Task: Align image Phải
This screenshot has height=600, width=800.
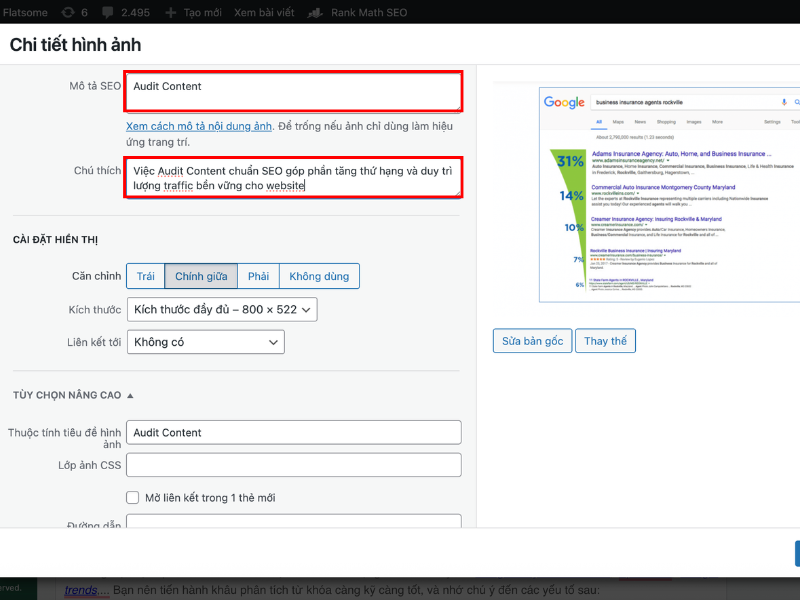Action: pos(258,276)
